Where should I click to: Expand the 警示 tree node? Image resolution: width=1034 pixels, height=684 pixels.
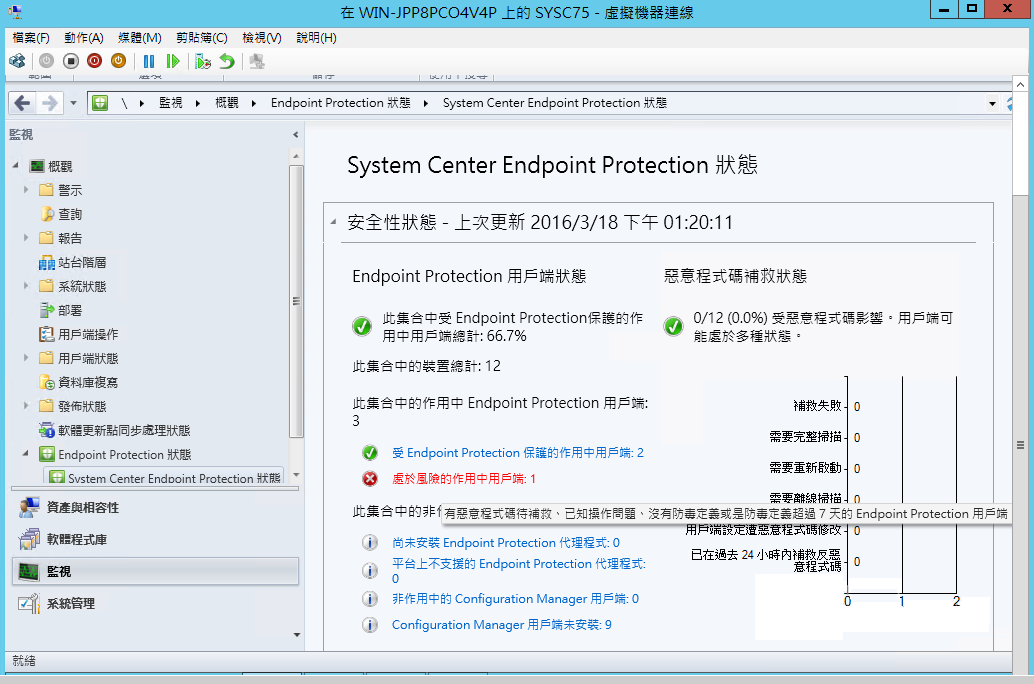coord(26,190)
